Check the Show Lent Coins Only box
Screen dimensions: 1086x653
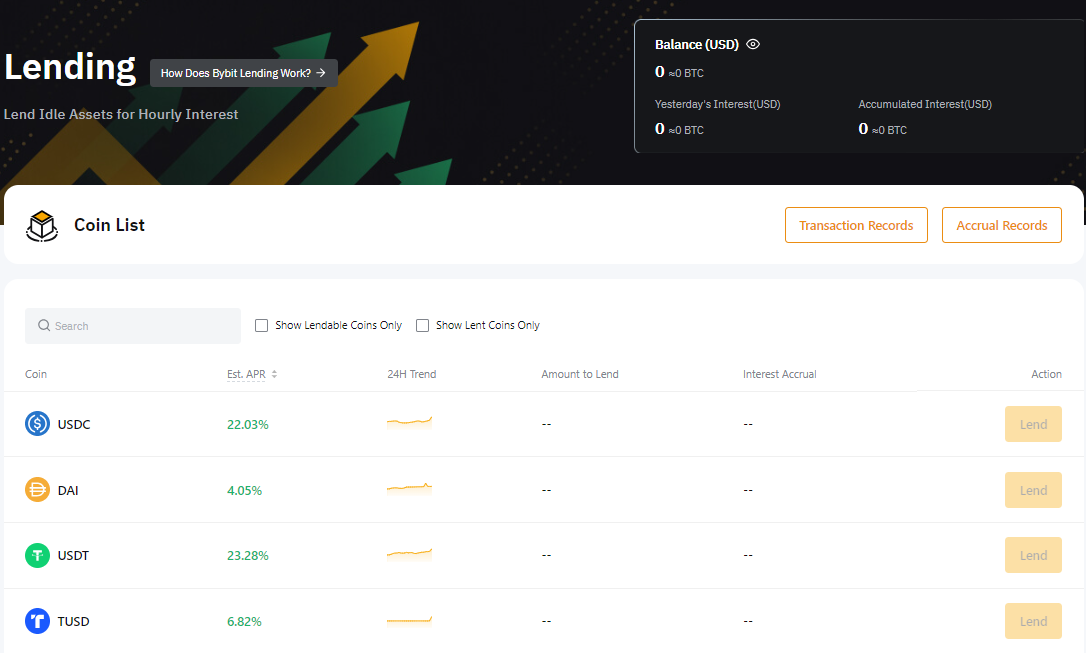[x=422, y=325]
